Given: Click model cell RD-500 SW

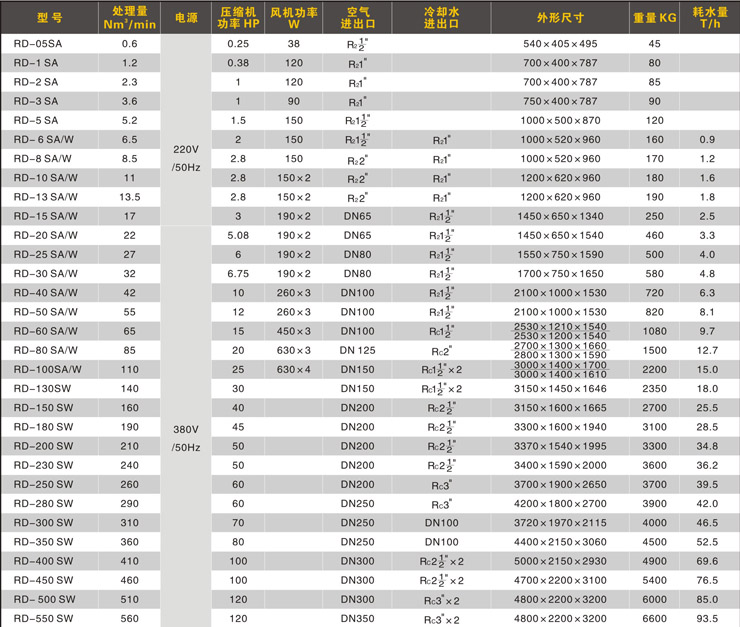Looking at the screenshot, I should point(44,599).
